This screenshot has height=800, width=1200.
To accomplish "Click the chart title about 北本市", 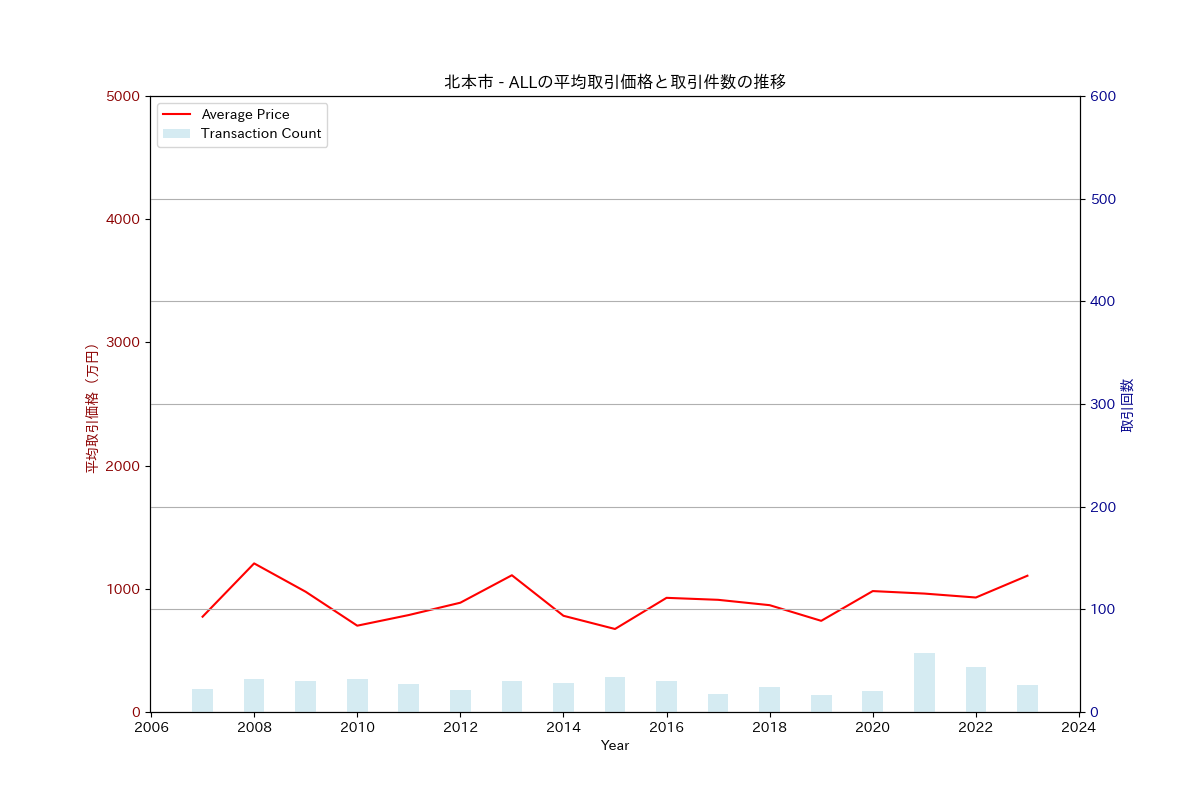I will coord(614,82).
